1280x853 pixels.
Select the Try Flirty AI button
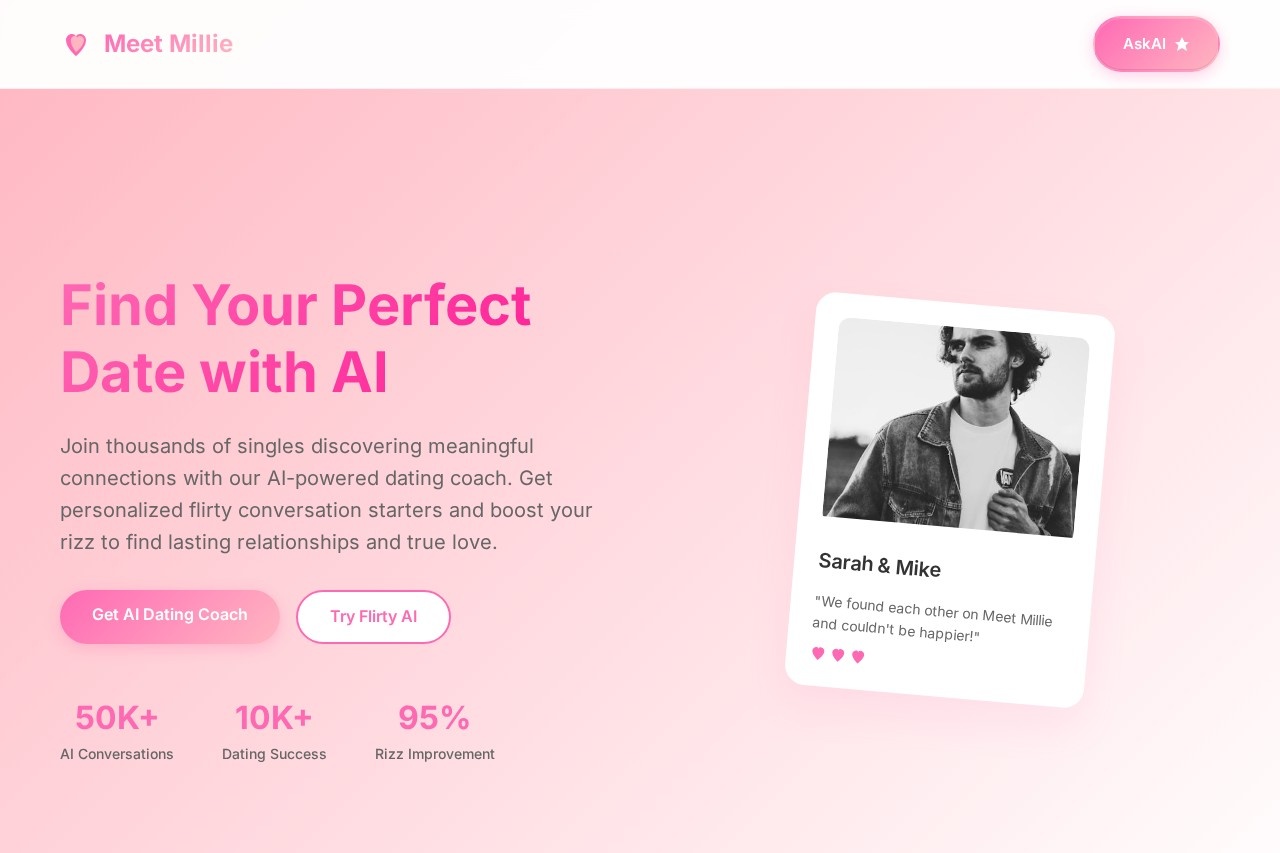pyautogui.click(x=373, y=617)
